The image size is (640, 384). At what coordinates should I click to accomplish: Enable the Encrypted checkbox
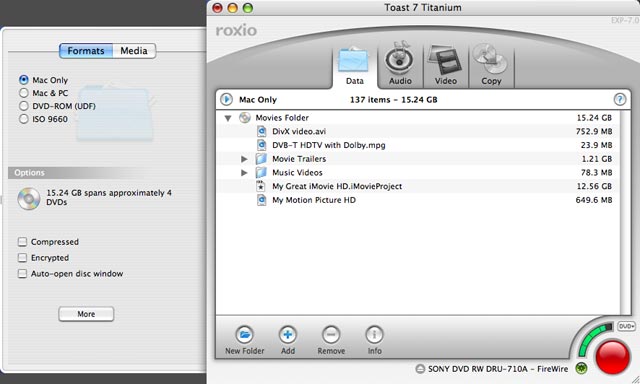(x=22, y=258)
